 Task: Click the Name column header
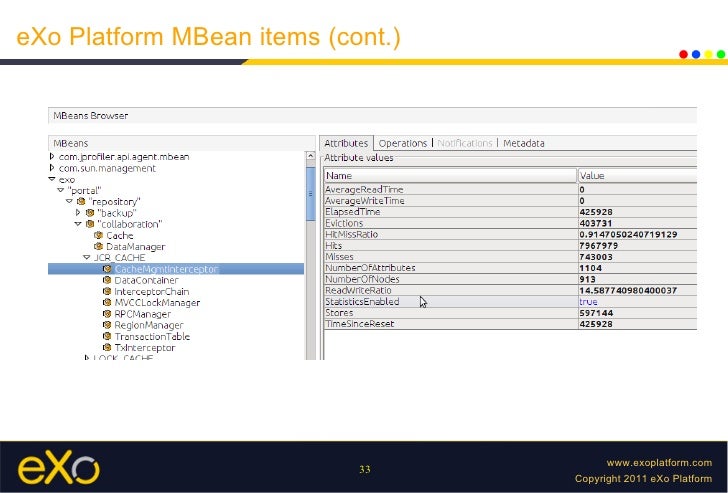(x=450, y=175)
